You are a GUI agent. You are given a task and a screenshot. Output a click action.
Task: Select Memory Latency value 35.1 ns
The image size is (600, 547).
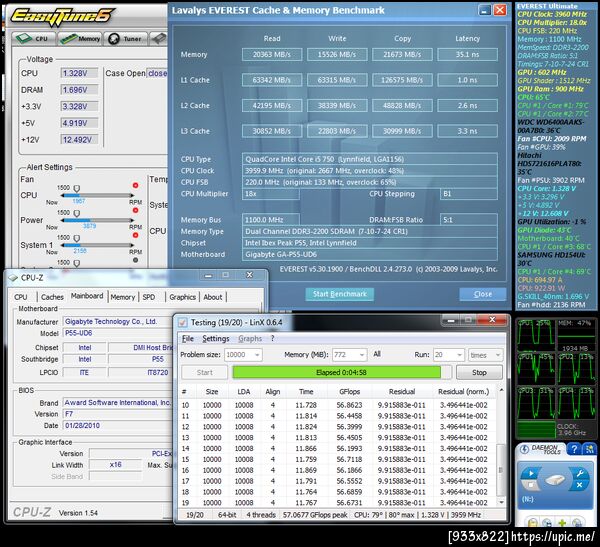(468, 54)
